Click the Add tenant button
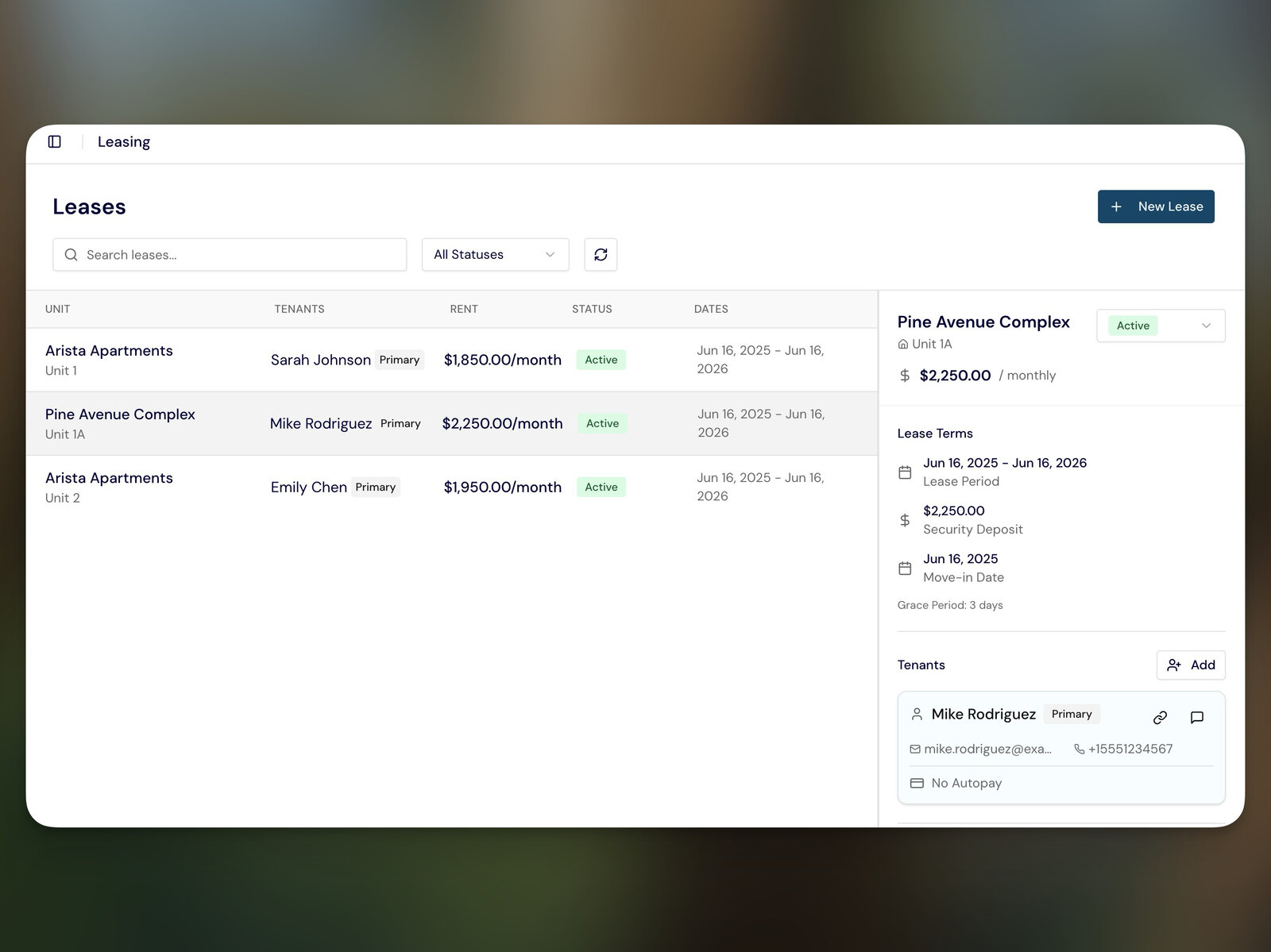Screen dimensions: 1271x952 pos(1190,665)
